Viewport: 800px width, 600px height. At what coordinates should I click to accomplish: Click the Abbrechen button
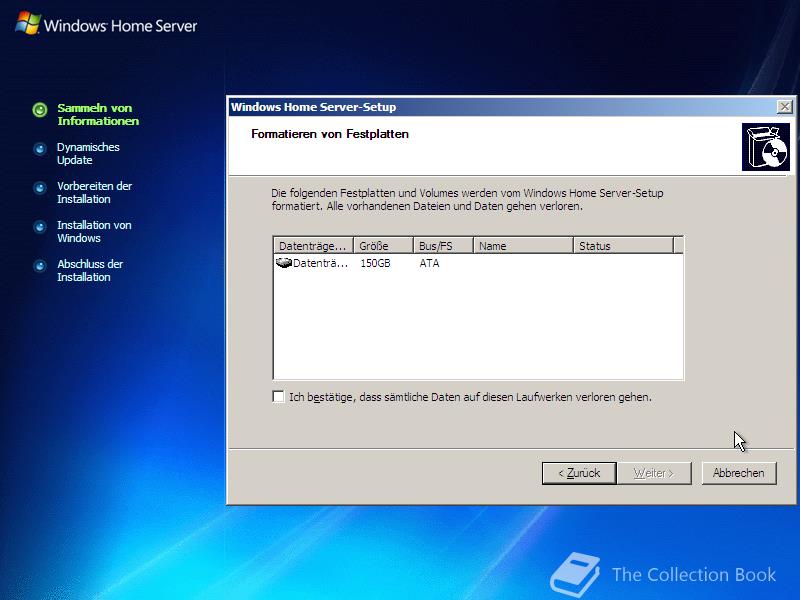coord(739,473)
